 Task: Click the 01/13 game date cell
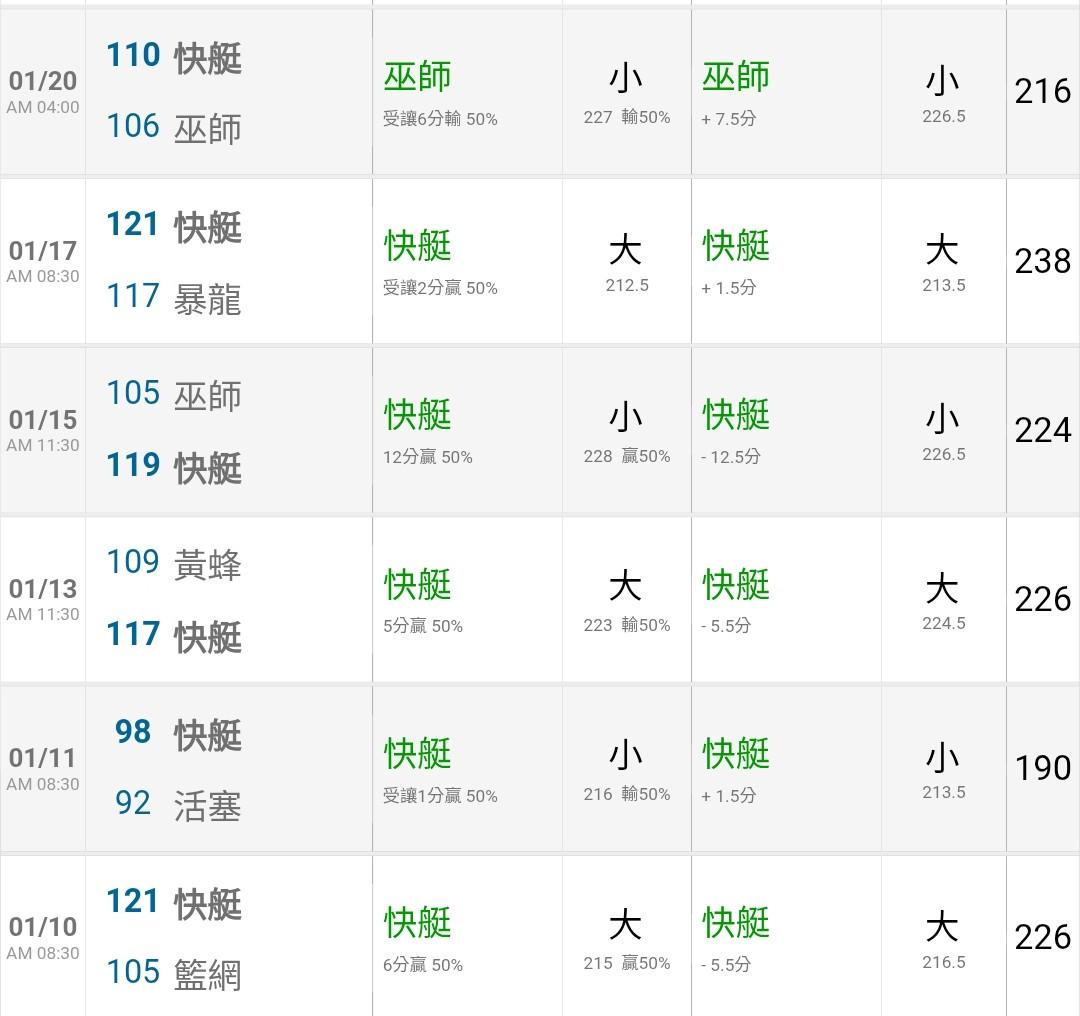point(43,599)
